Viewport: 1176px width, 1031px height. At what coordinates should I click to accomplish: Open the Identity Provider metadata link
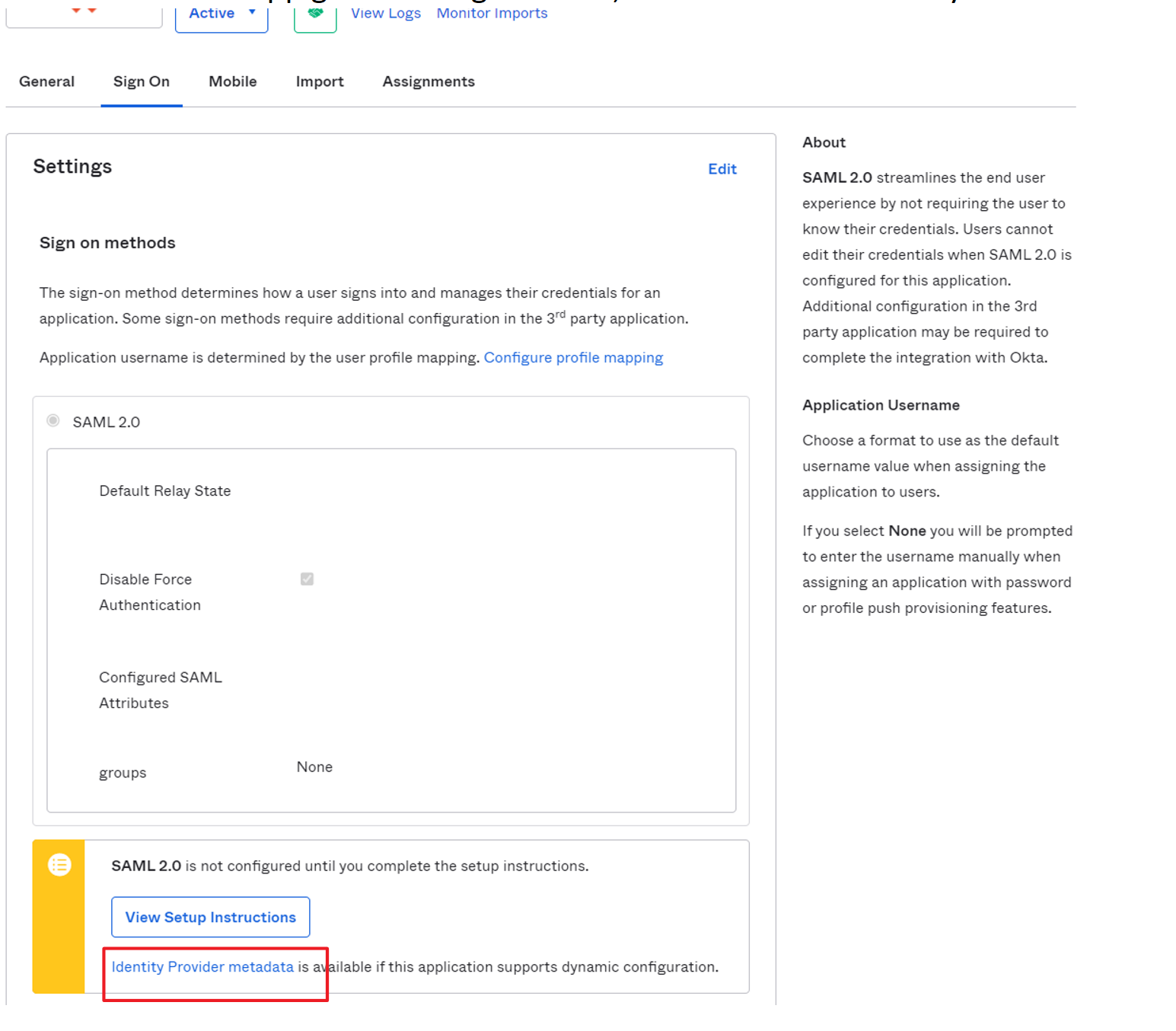tap(202, 967)
